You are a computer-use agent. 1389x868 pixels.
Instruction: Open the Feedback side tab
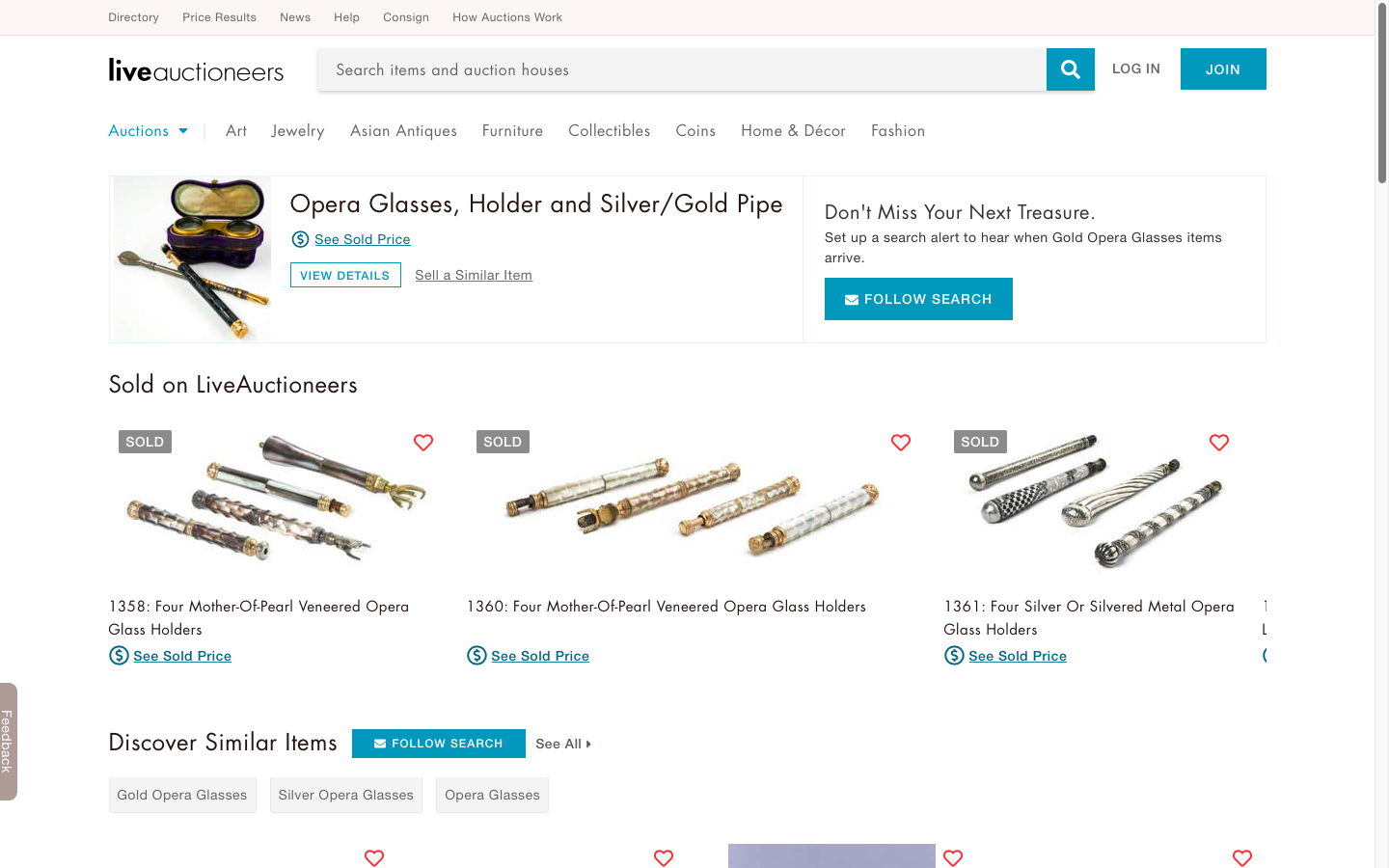click(x=8, y=742)
